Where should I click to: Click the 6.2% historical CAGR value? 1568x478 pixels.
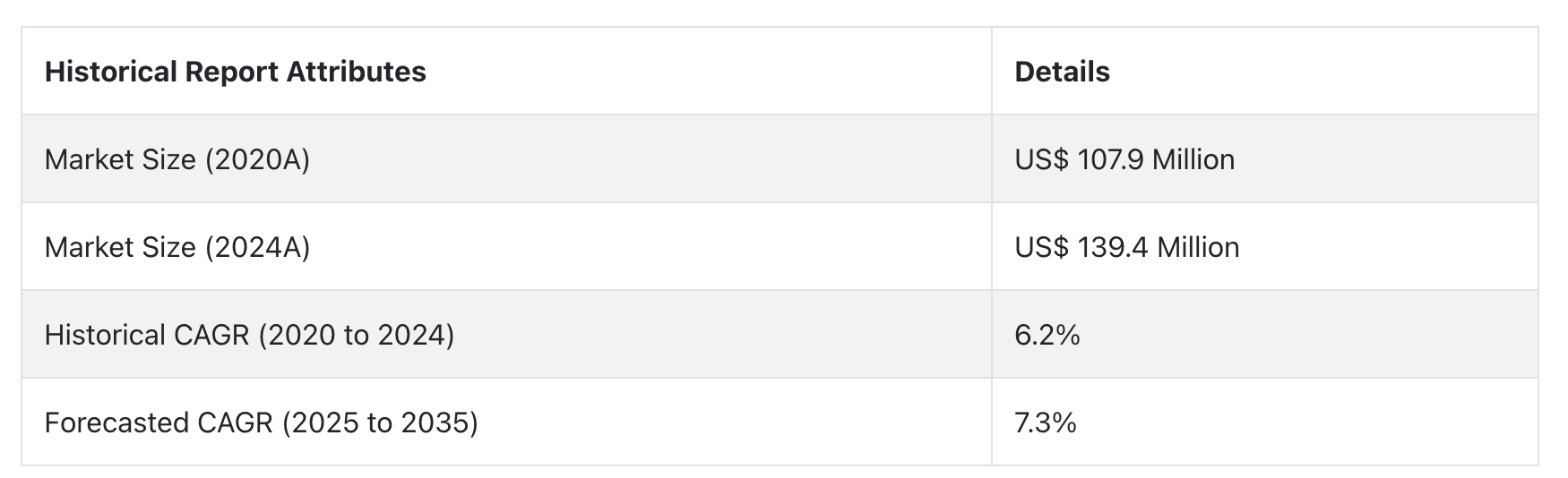click(x=1047, y=335)
